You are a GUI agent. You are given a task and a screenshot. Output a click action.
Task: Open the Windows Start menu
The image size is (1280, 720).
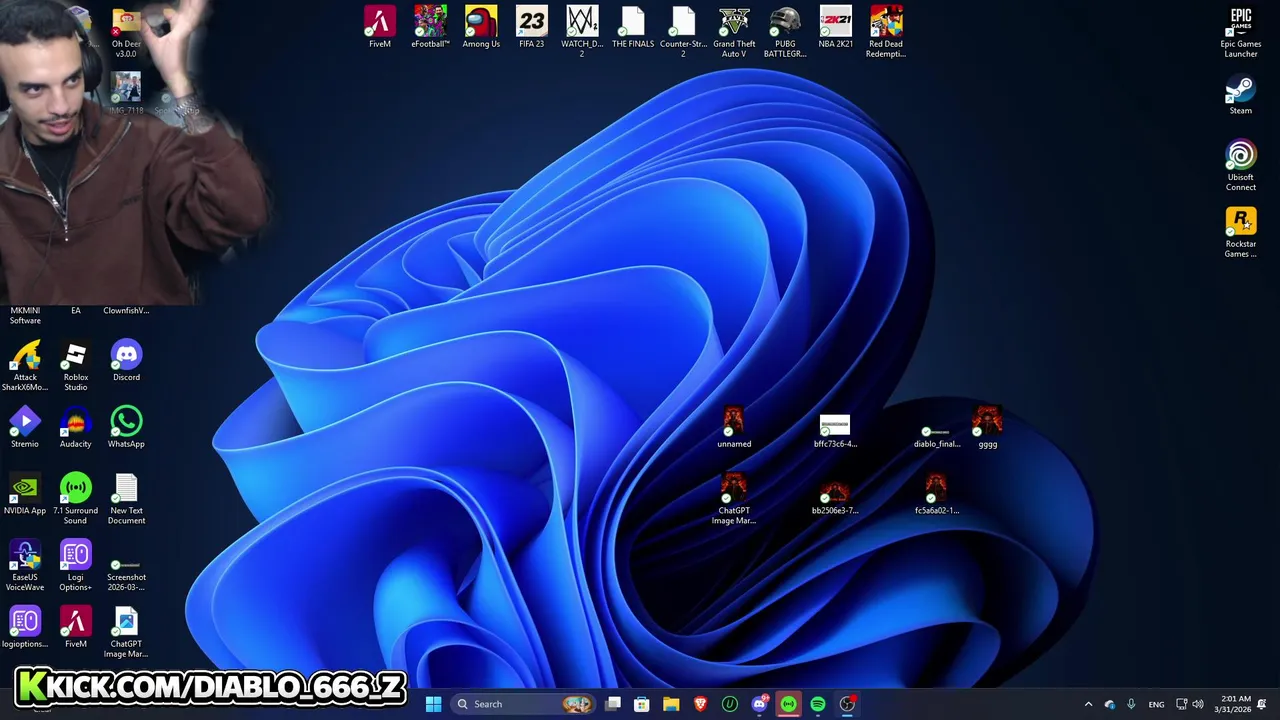tap(433, 704)
